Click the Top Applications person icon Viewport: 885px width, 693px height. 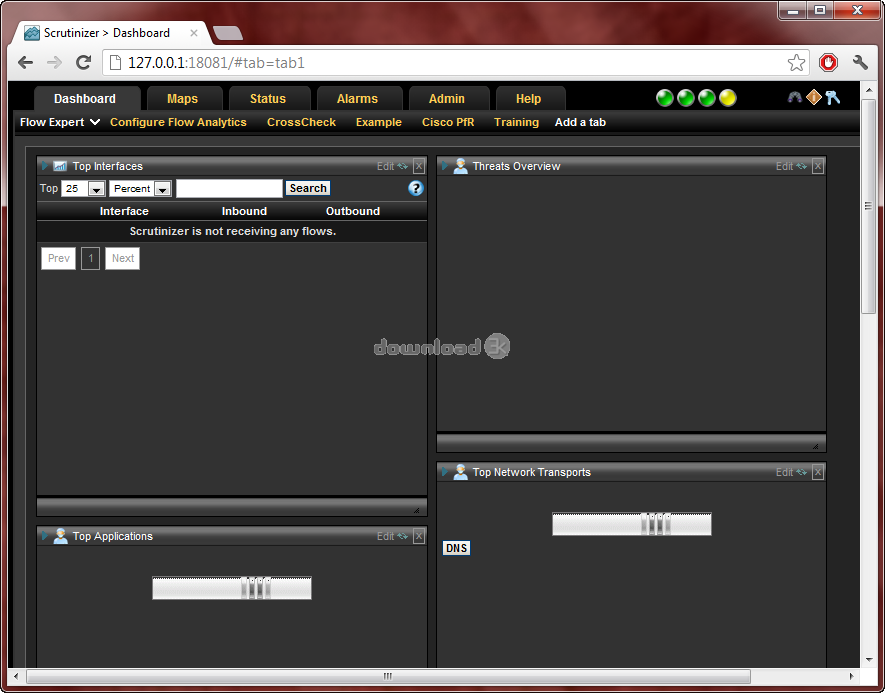coord(60,536)
